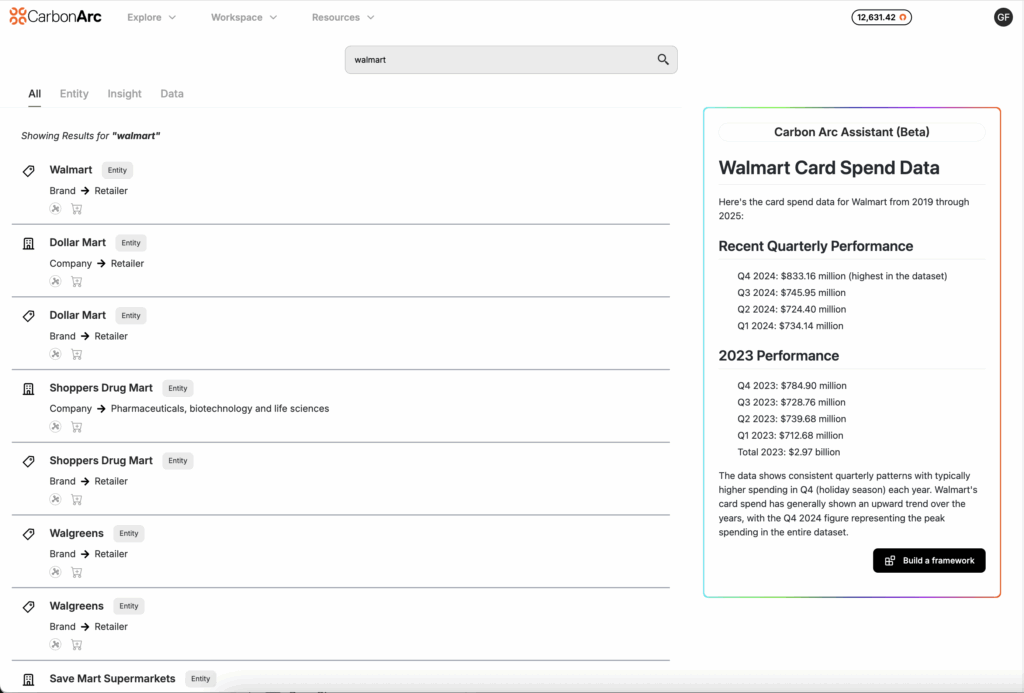The width and height of the screenshot is (1024, 693).
Task: Click the Q2 2023: $739.68 million line
Action: click(791, 419)
